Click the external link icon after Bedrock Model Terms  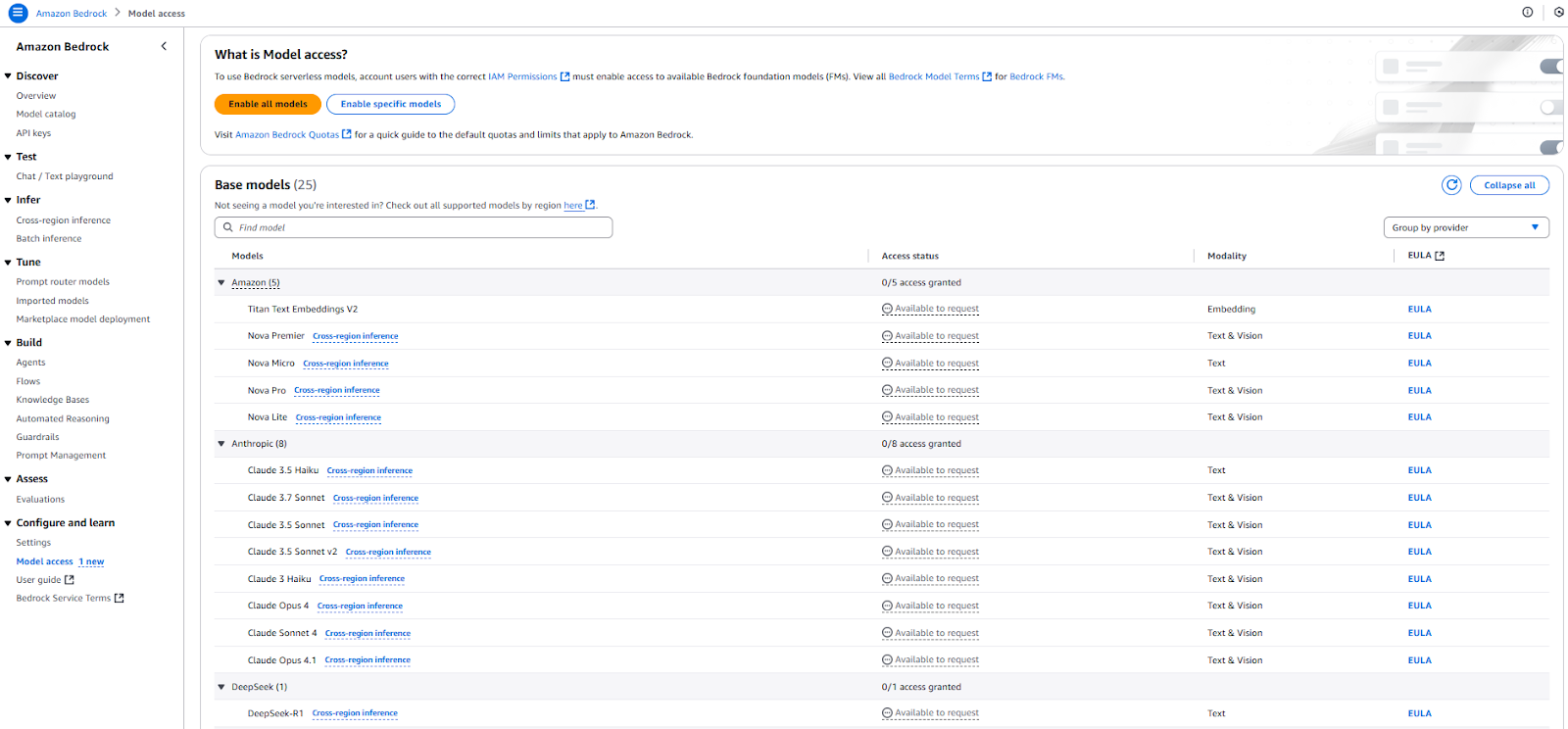[987, 76]
